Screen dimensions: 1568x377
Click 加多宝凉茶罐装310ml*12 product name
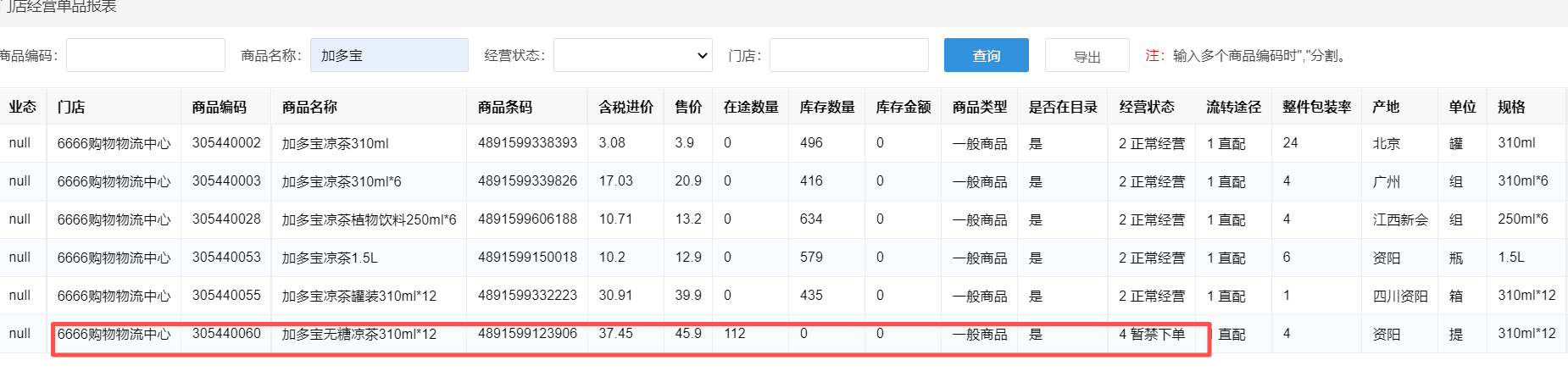(359, 296)
